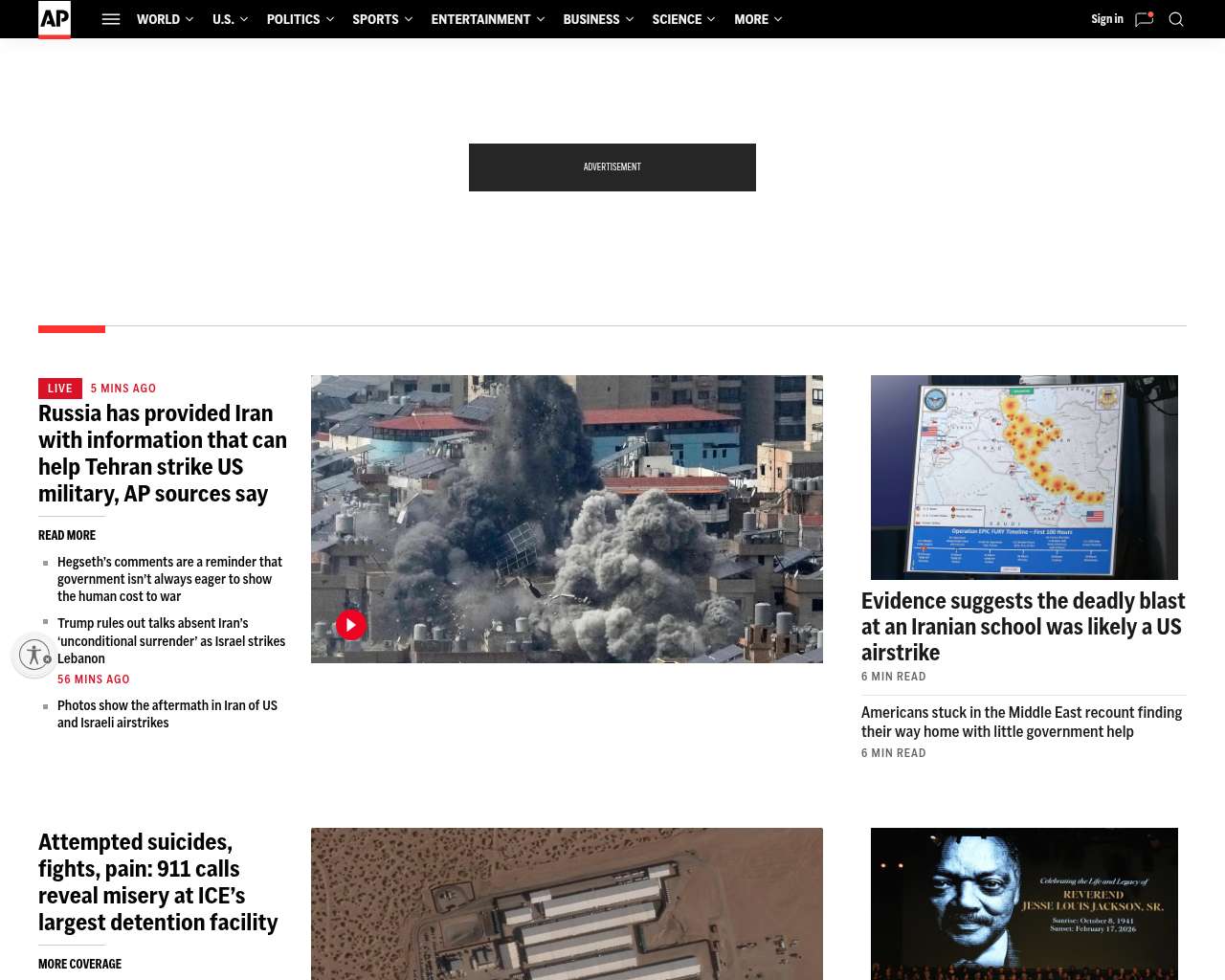Expand the U.S. dropdown arrow
Image resolution: width=1225 pixels, height=980 pixels.
pyautogui.click(x=244, y=19)
